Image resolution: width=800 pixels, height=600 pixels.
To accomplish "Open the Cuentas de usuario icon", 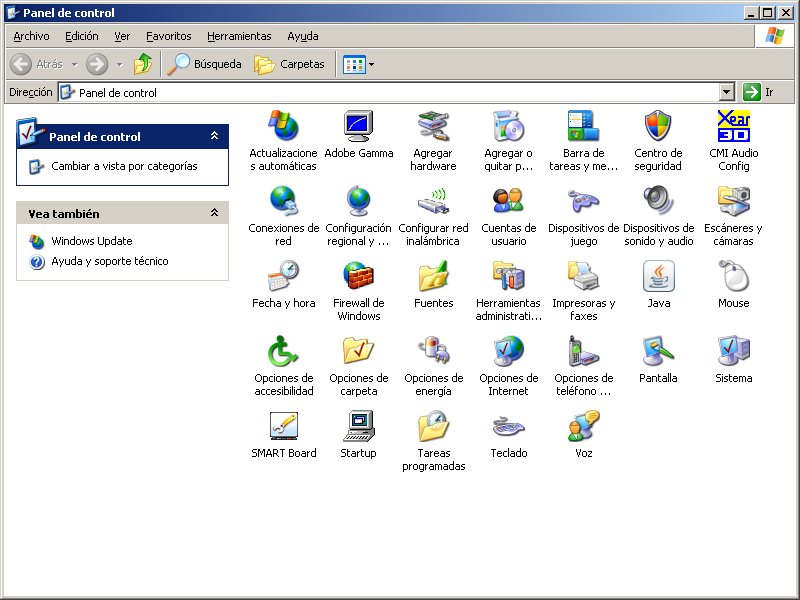I will [508, 201].
